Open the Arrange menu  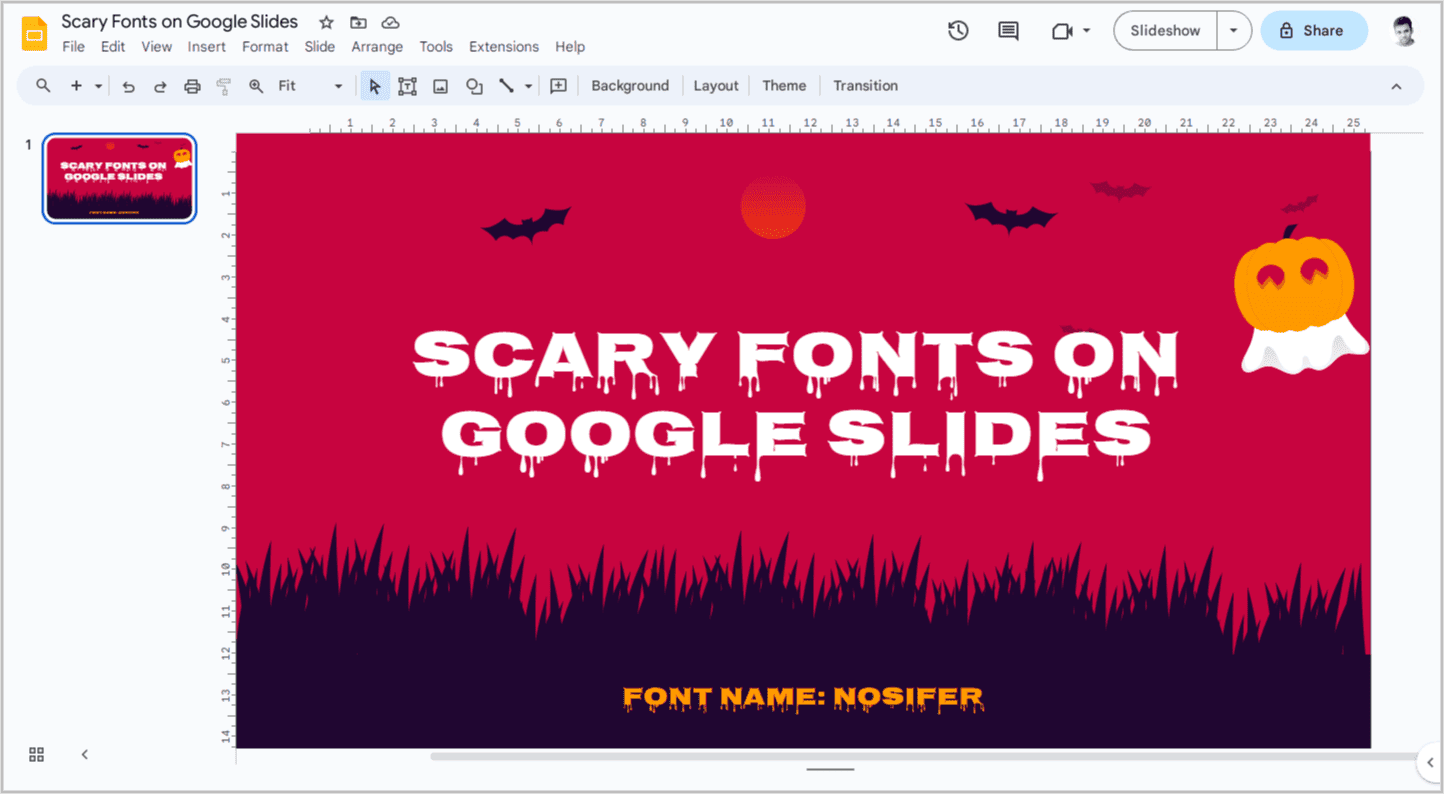[377, 47]
